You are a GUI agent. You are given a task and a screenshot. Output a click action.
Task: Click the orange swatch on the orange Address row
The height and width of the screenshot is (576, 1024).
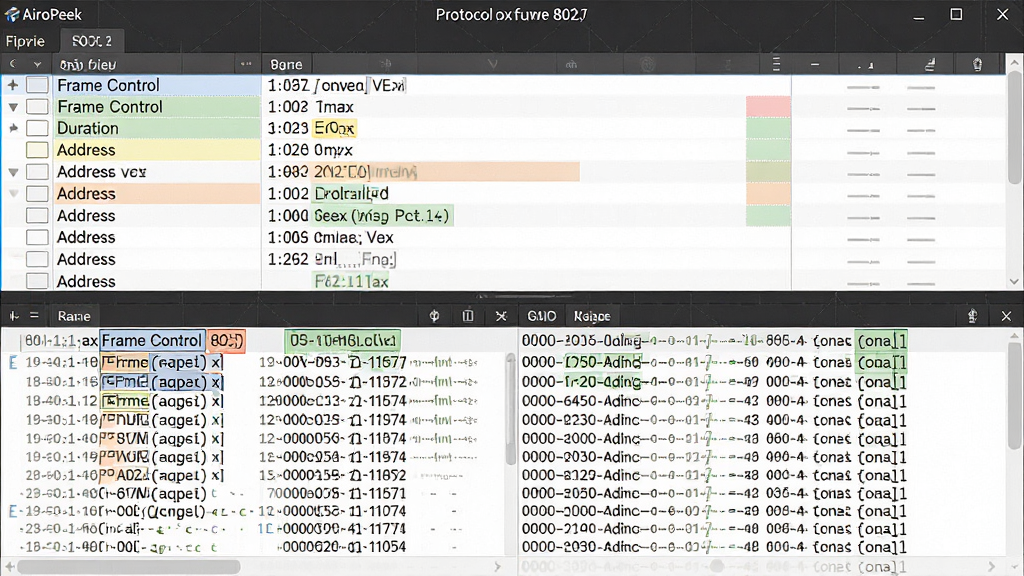click(768, 193)
